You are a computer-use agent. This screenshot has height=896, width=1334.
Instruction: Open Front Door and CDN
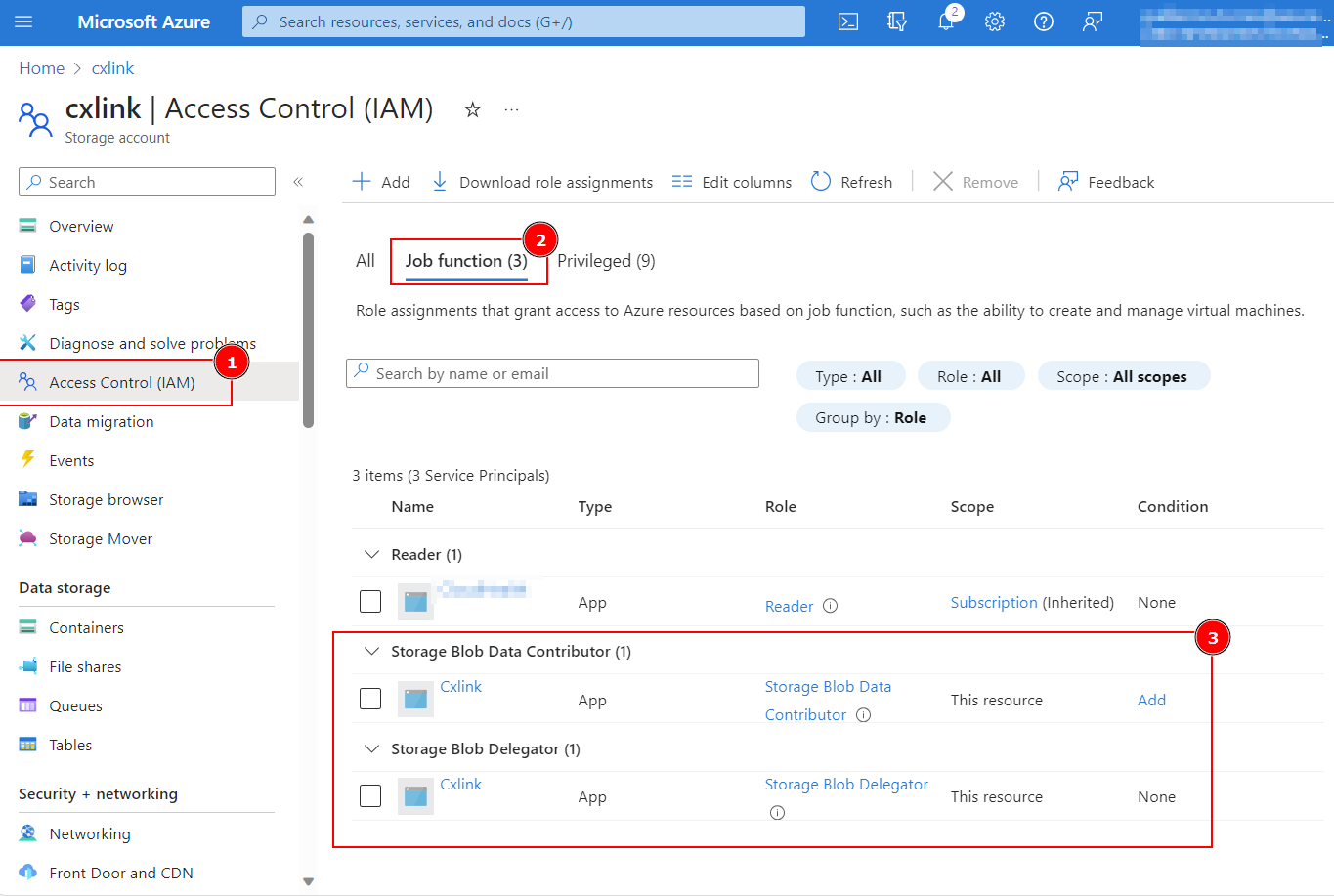pyautogui.click(x=121, y=873)
